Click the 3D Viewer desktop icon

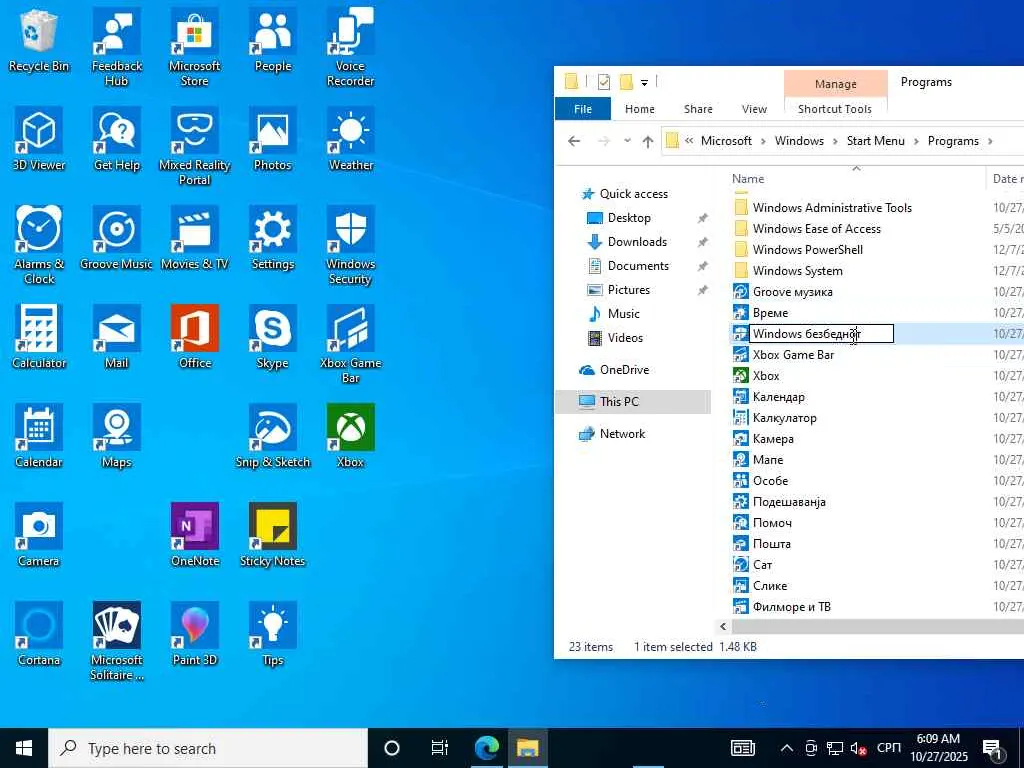point(39,140)
